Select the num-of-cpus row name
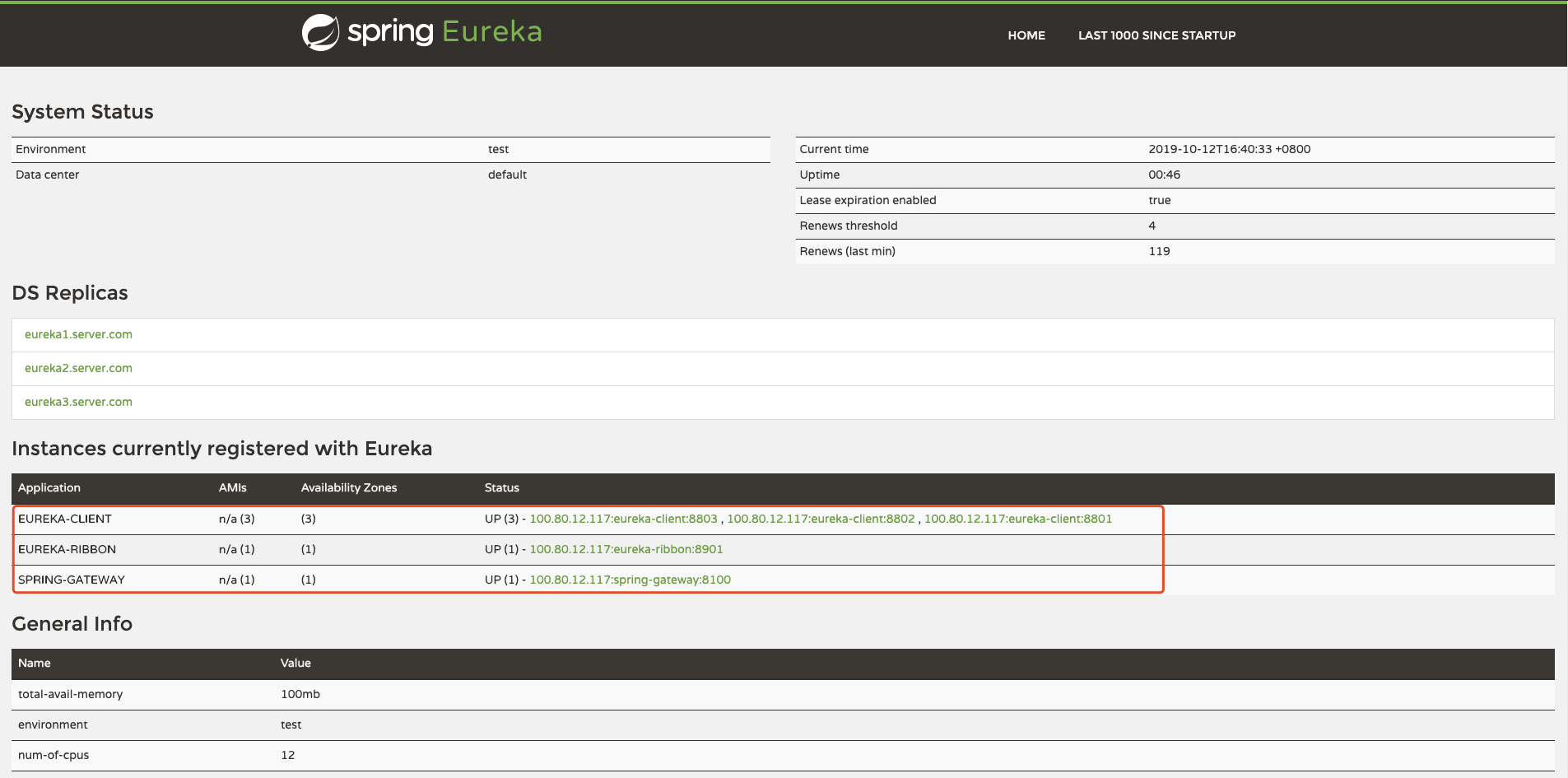This screenshot has width=1568, height=778. (x=54, y=755)
